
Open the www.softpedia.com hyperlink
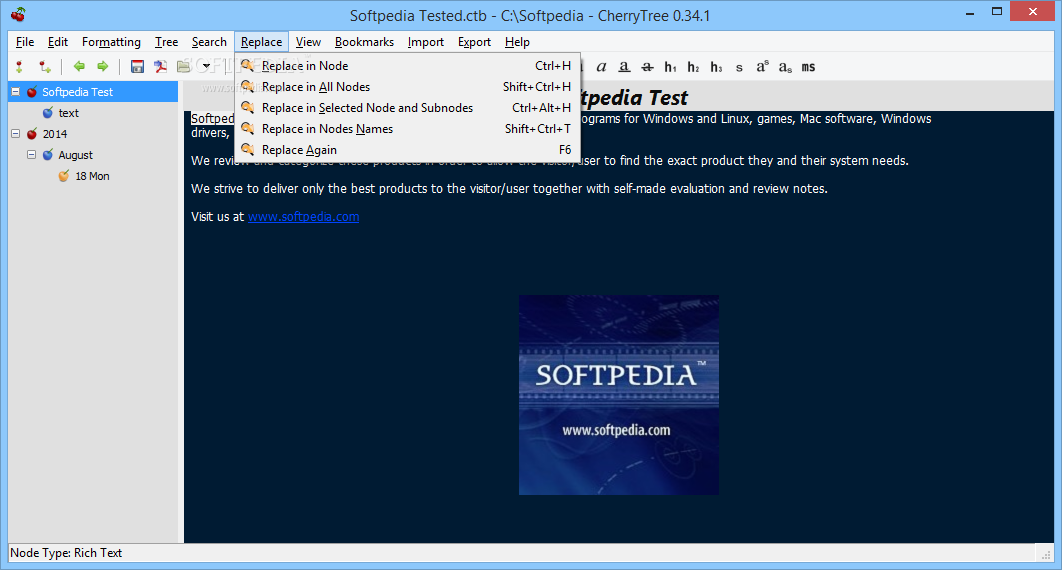[x=303, y=217]
